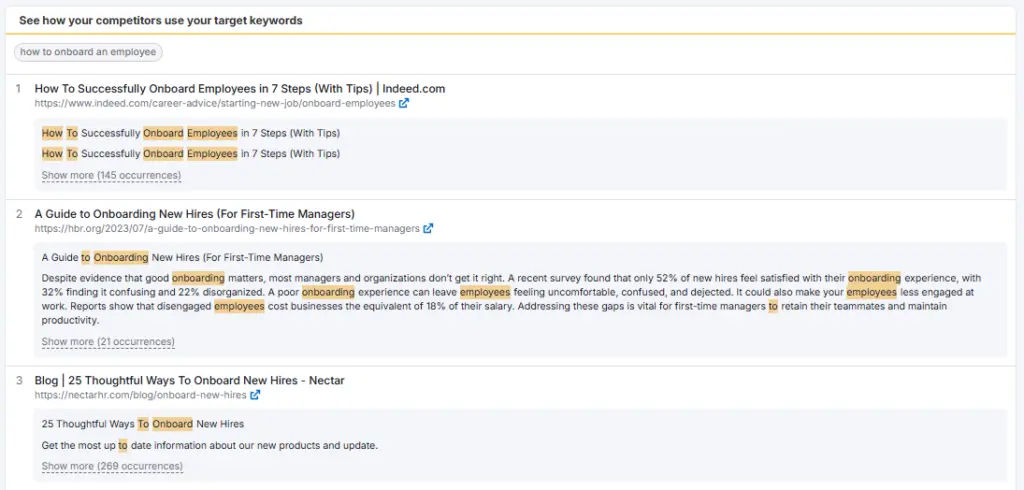Select the 'how to onboard an employee' keyword chip
The image size is (1024, 490).
tap(88, 52)
